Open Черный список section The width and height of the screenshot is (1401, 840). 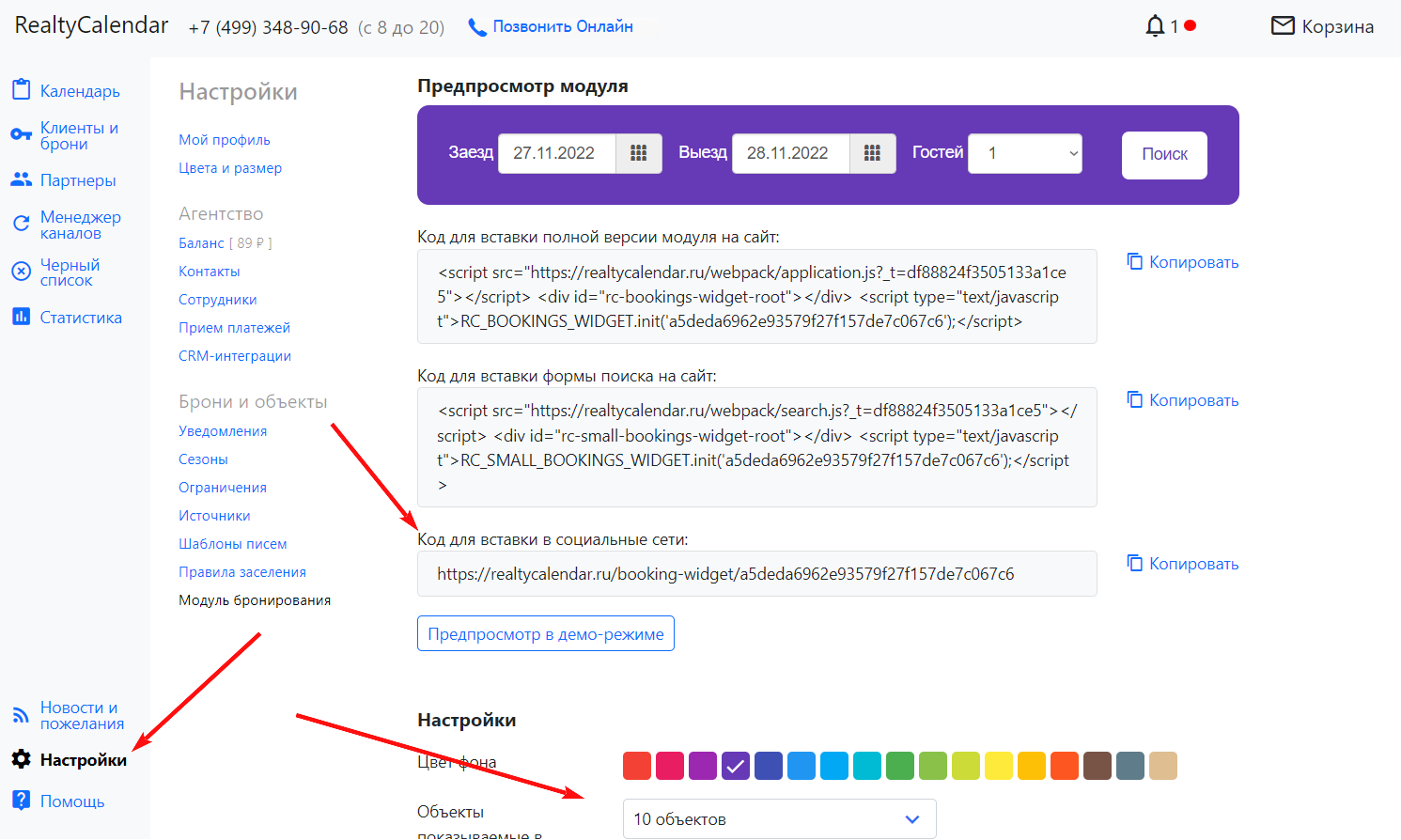(70, 272)
